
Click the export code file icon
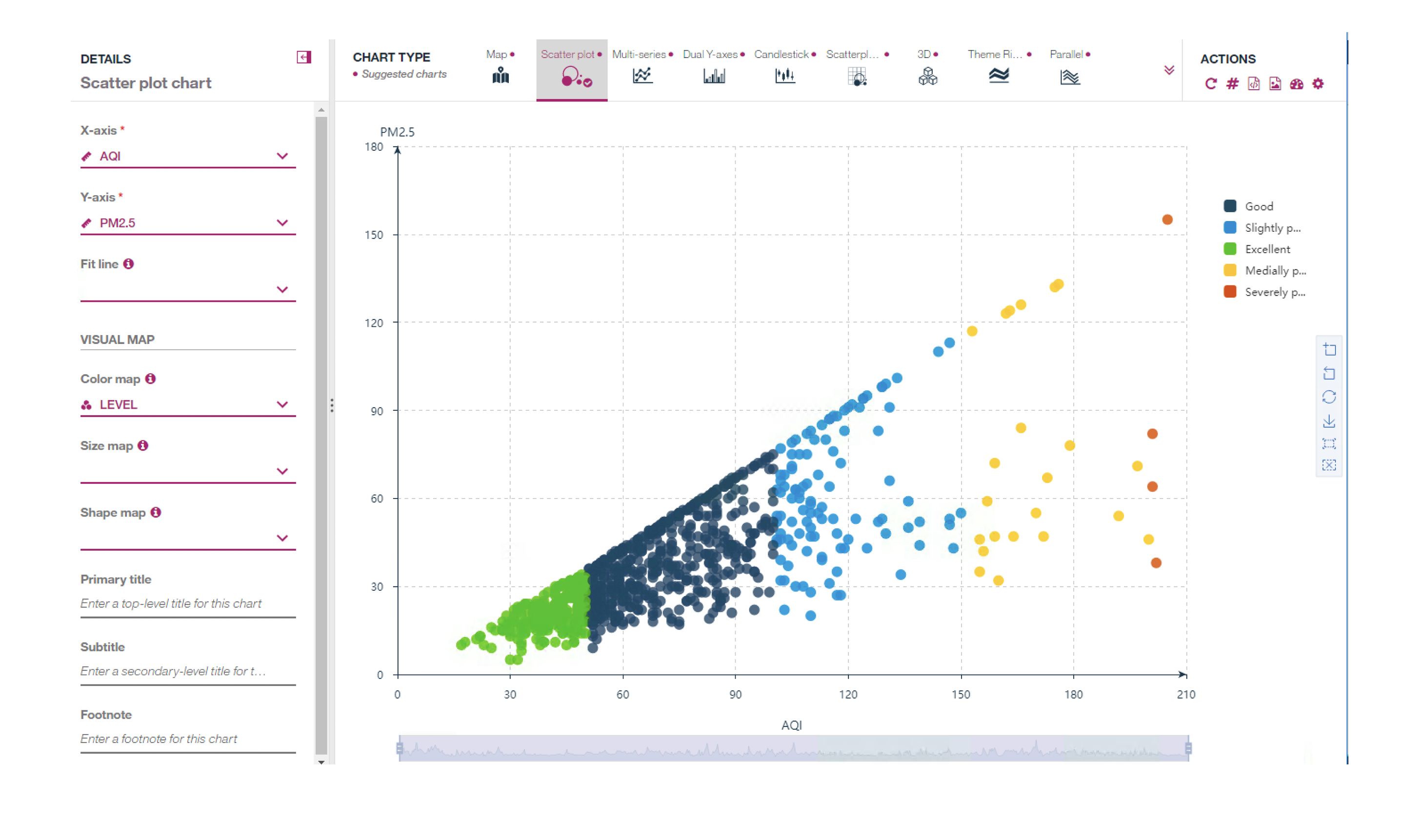click(1253, 84)
